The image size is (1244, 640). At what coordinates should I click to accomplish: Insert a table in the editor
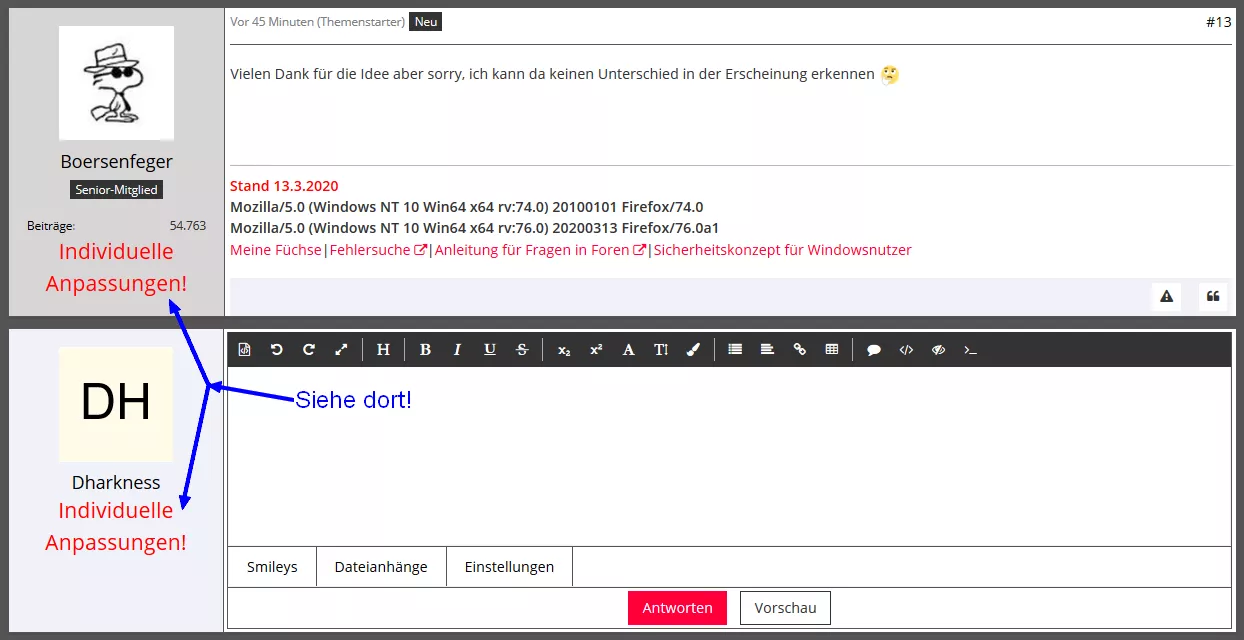(831, 350)
